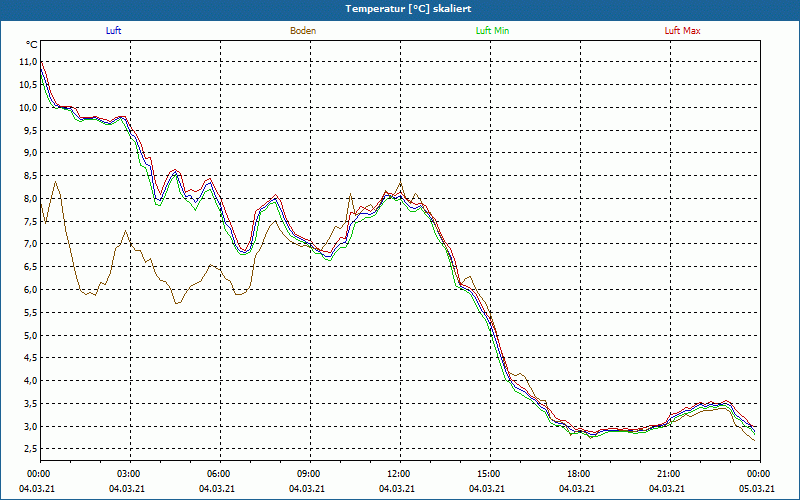Click the 12:00 time axis label
The image size is (800, 500).
[x=400, y=474]
